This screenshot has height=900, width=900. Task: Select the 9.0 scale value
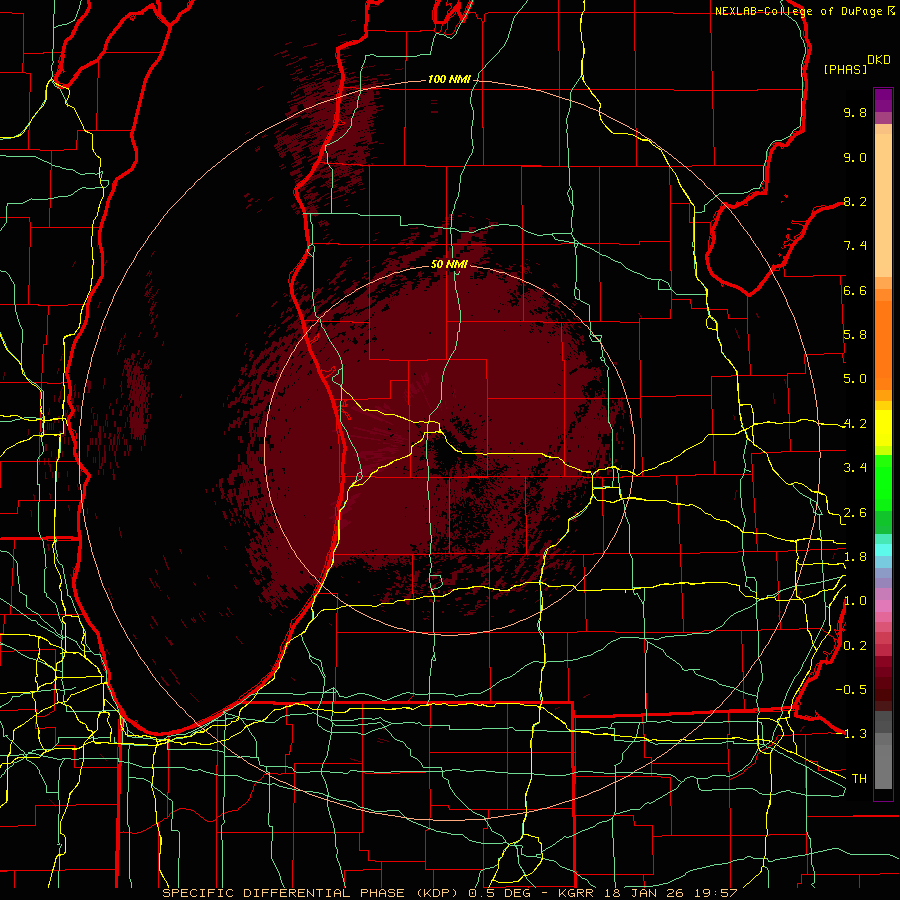(x=855, y=157)
